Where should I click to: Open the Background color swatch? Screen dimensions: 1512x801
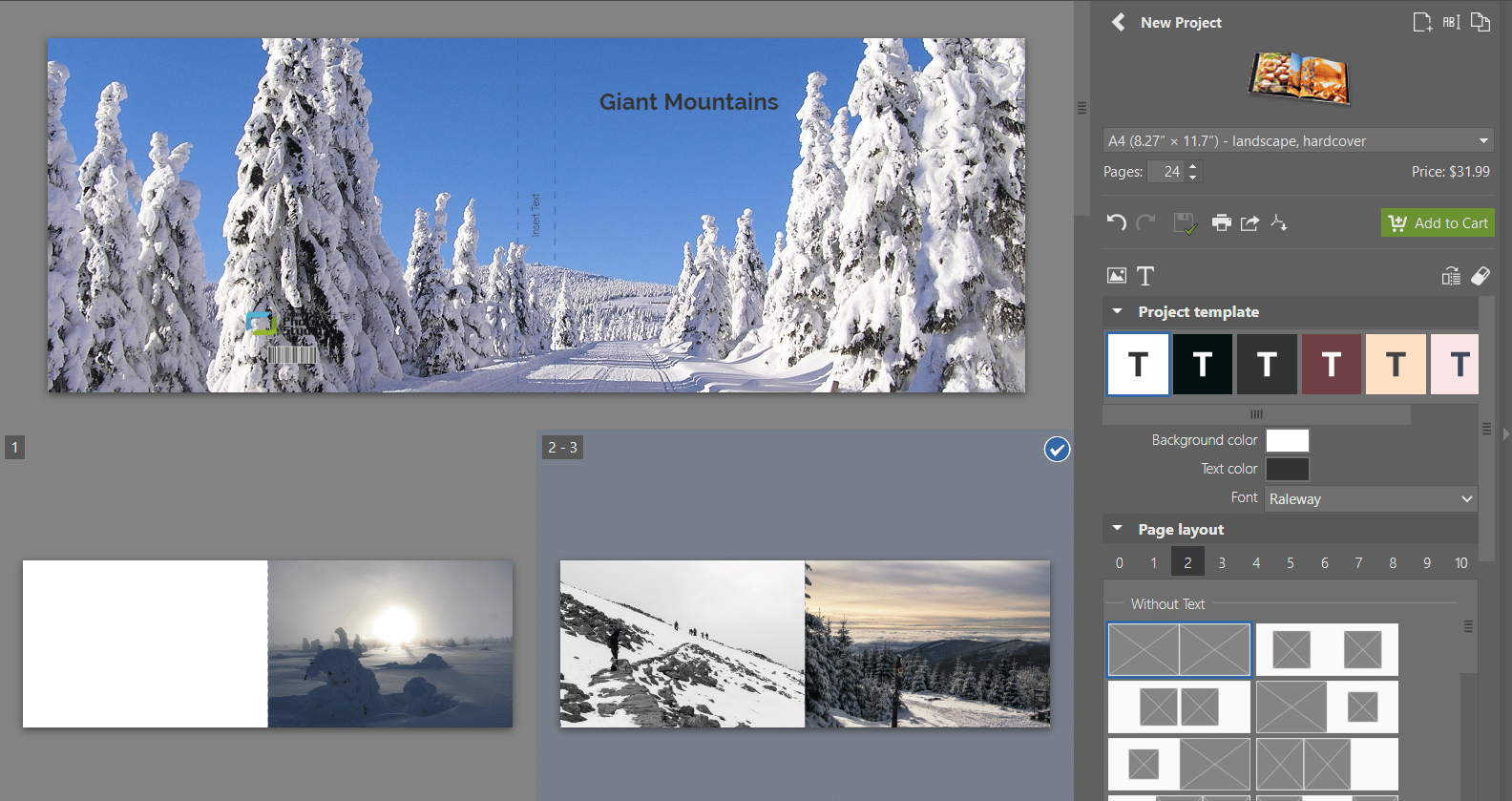1287,440
